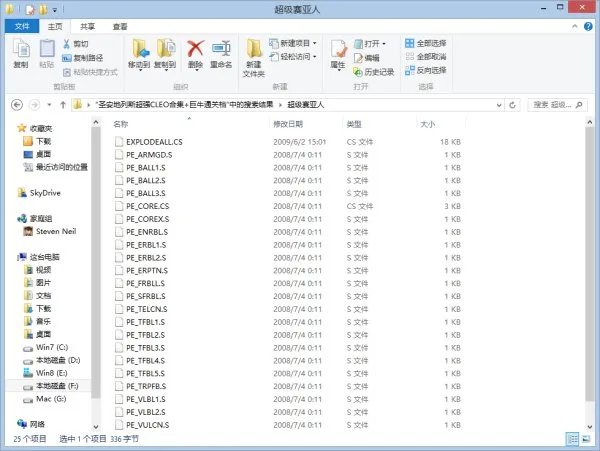Open SkyDrive in navigation pane
The height and width of the screenshot is (451, 600).
click(x=39, y=193)
